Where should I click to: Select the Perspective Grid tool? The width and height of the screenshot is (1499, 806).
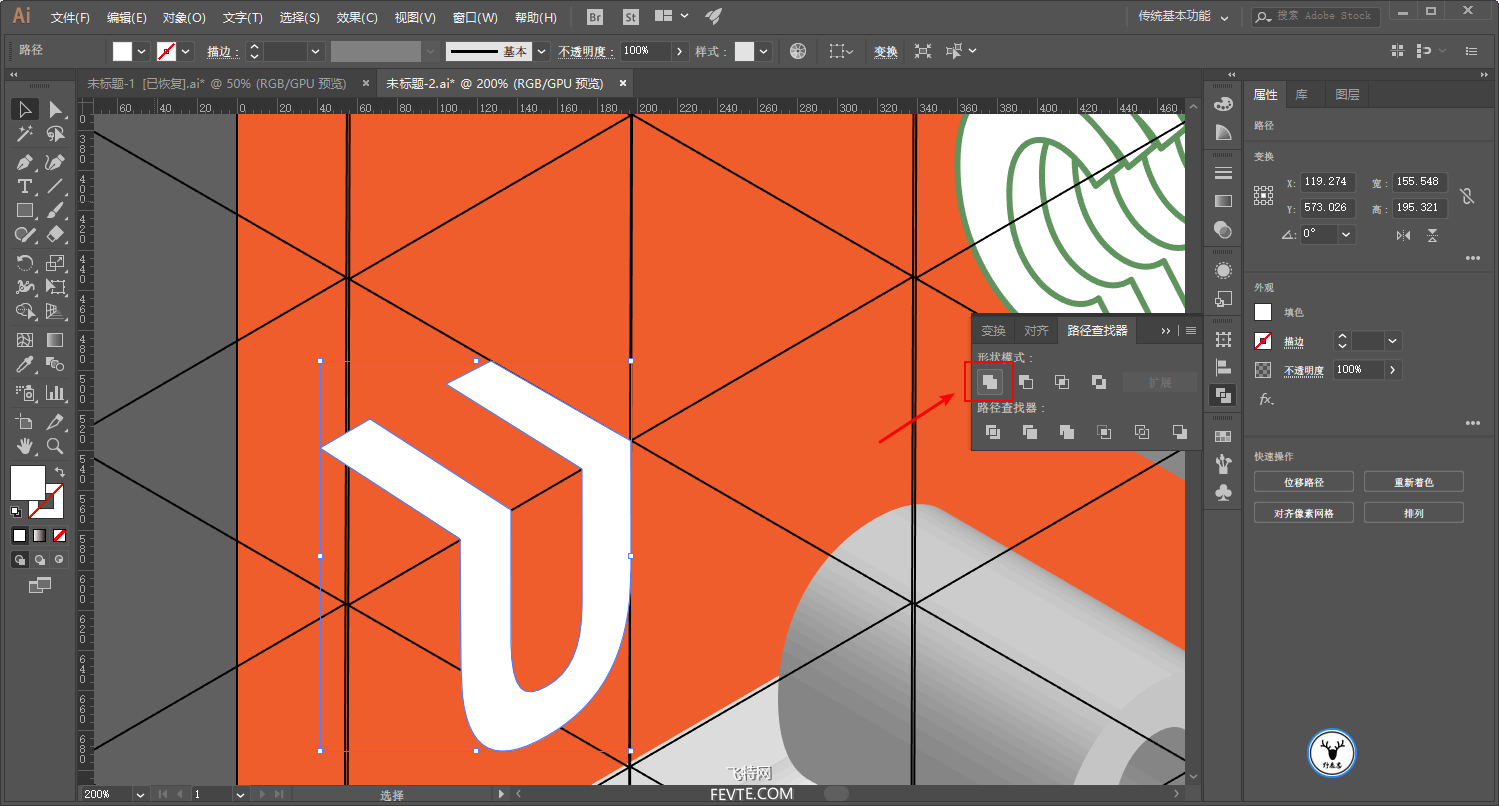coord(55,311)
